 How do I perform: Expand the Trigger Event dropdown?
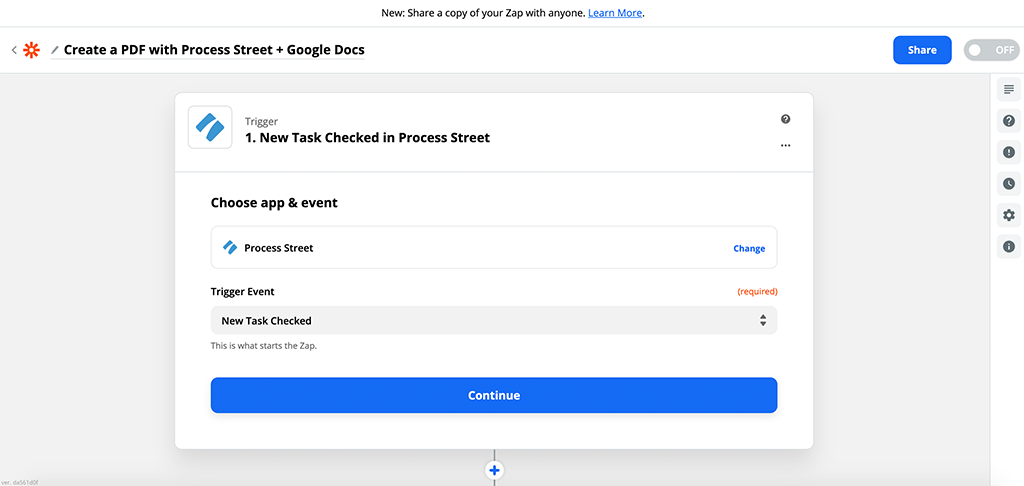click(x=493, y=321)
